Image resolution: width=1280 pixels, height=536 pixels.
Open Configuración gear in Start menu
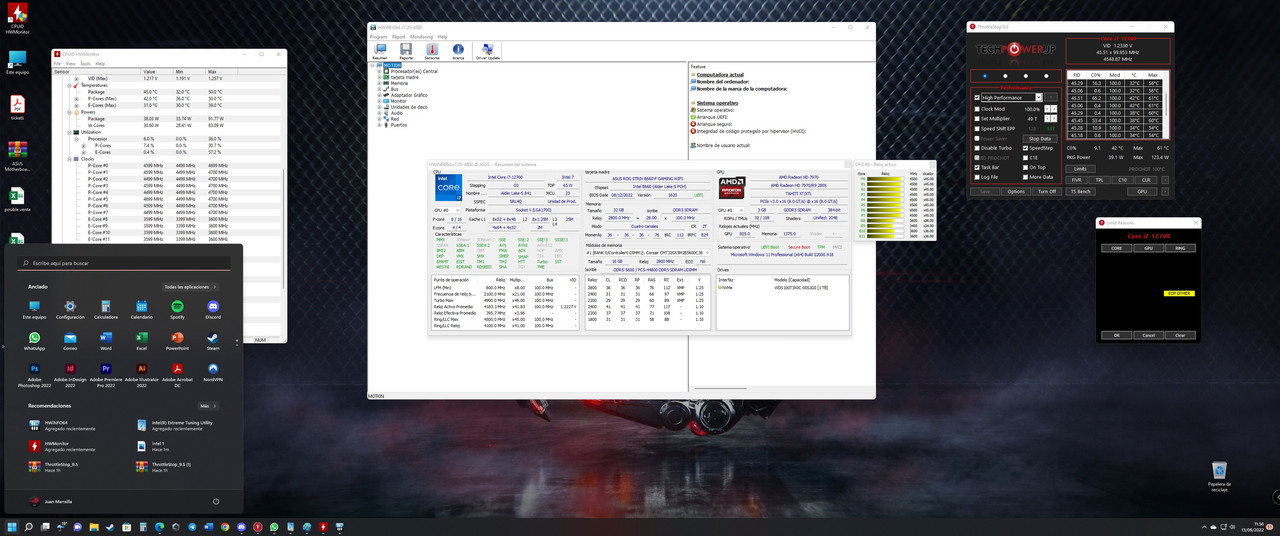pyautogui.click(x=70, y=309)
